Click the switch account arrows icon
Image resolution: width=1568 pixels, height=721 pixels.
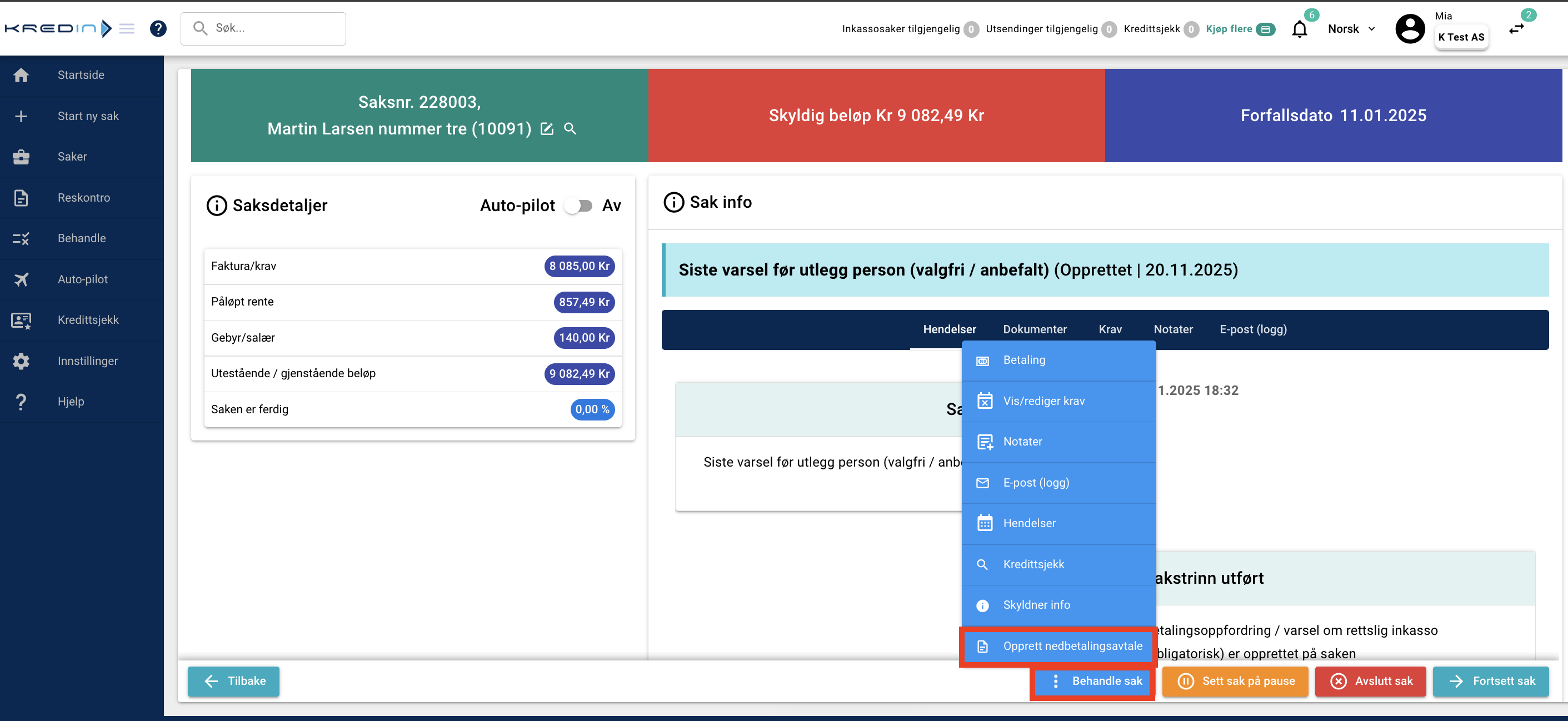coord(1516,29)
